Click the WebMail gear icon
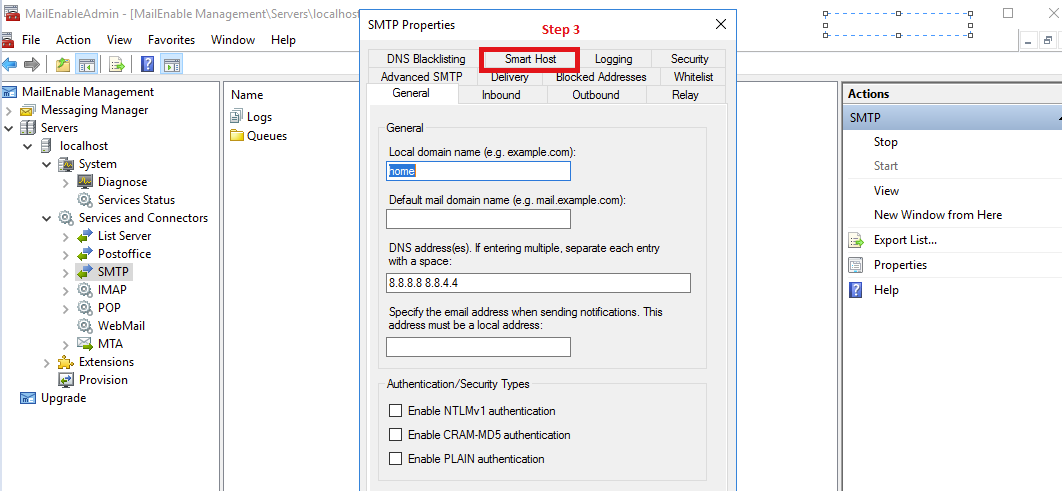Viewport: 1062px width, 491px height. pyautogui.click(x=85, y=326)
